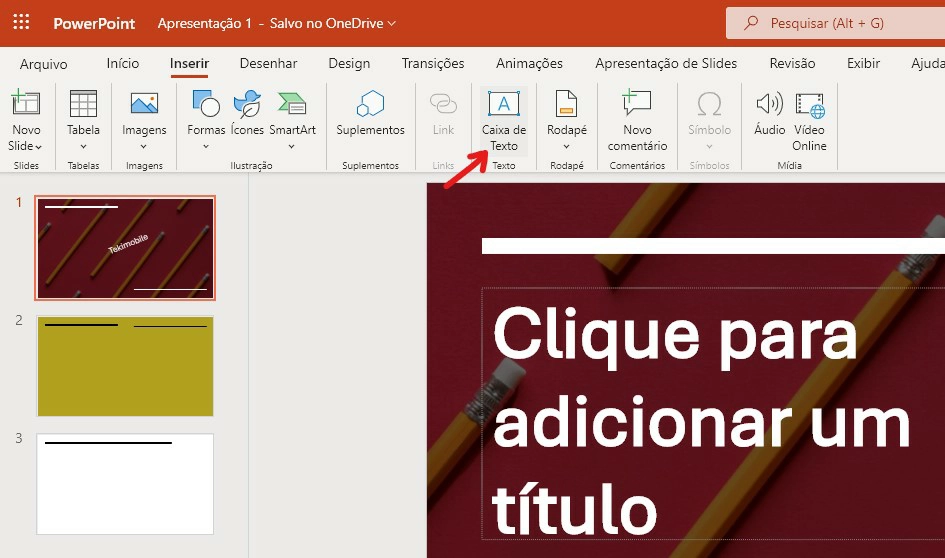Open the Animações tab
This screenshot has height=558, width=945.
coord(529,63)
